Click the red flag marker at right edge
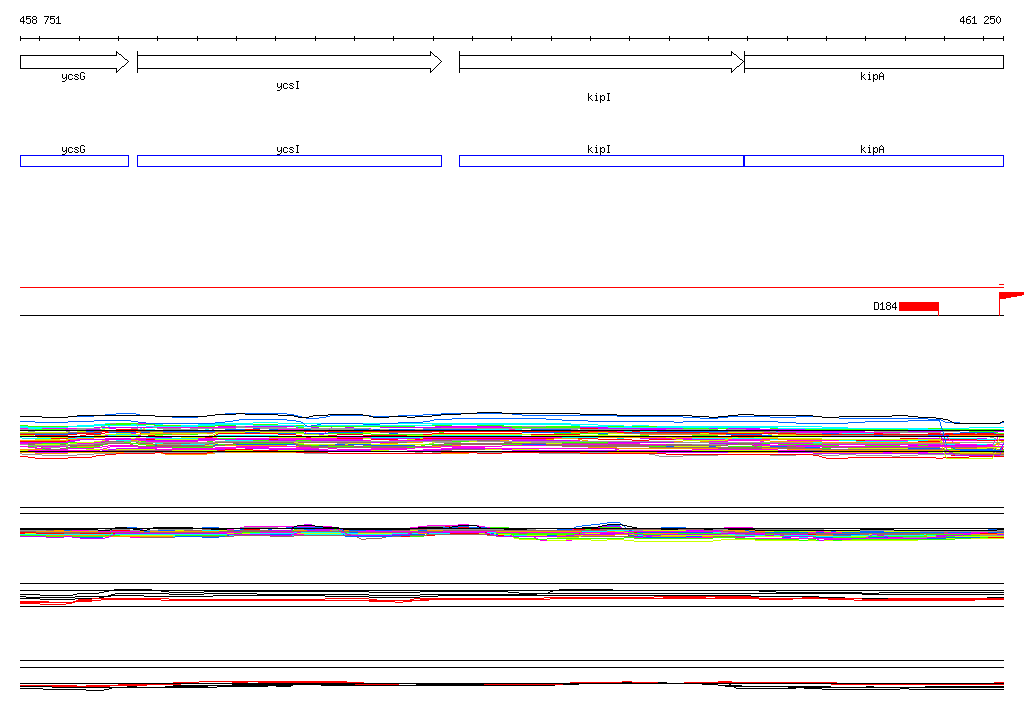 (1010, 295)
